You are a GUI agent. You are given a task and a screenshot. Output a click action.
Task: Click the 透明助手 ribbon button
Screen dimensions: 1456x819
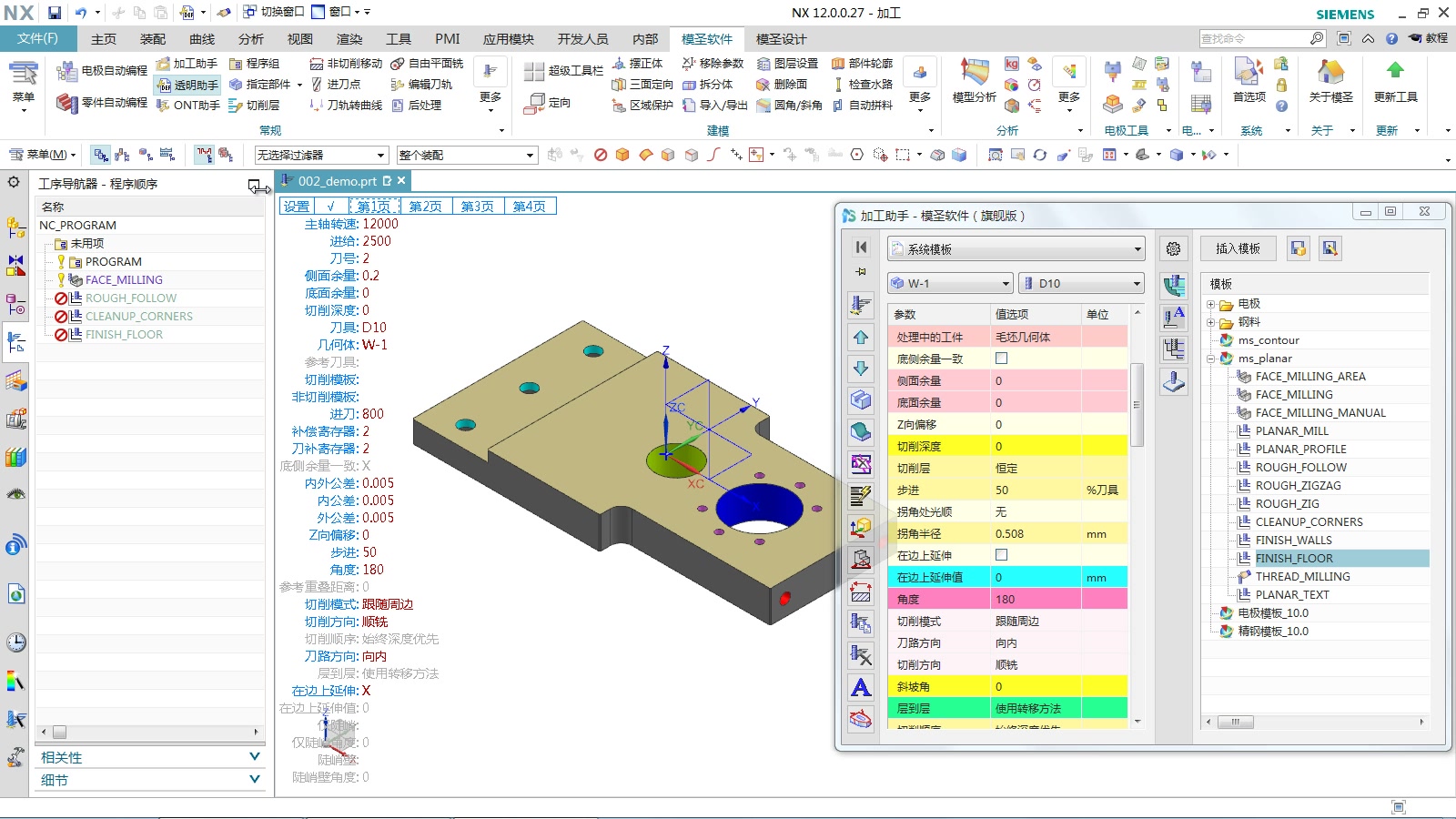187,85
